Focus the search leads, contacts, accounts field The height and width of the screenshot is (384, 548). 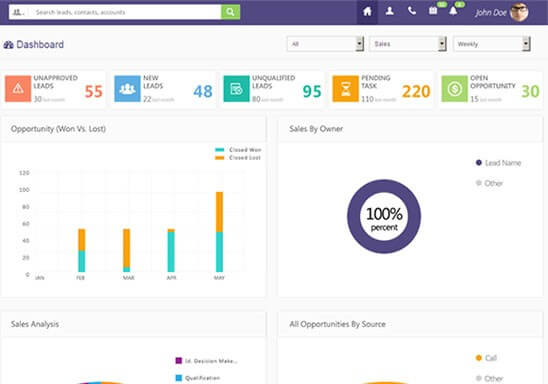(x=125, y=12)
